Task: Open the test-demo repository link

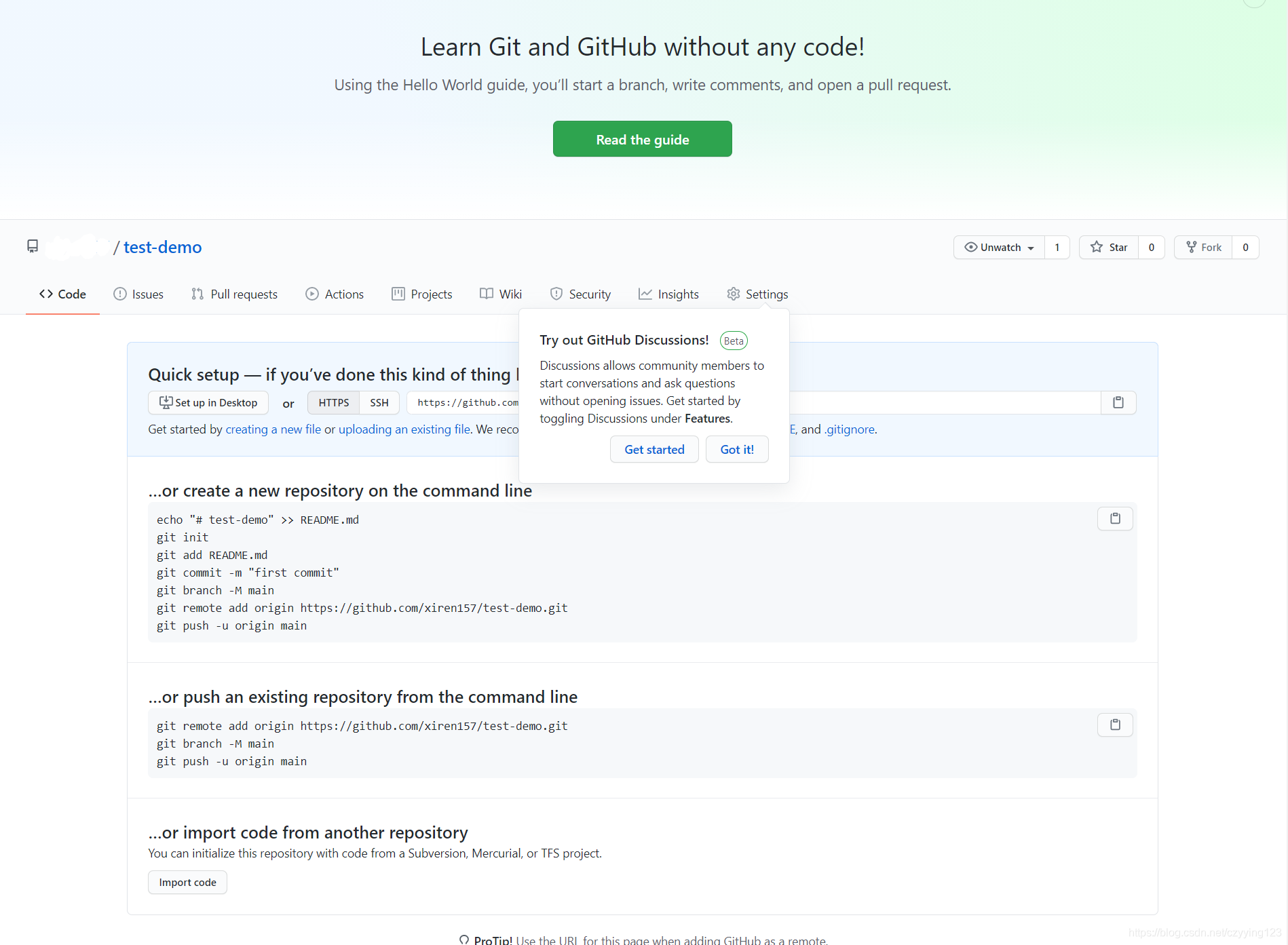Action: point(162,247)
